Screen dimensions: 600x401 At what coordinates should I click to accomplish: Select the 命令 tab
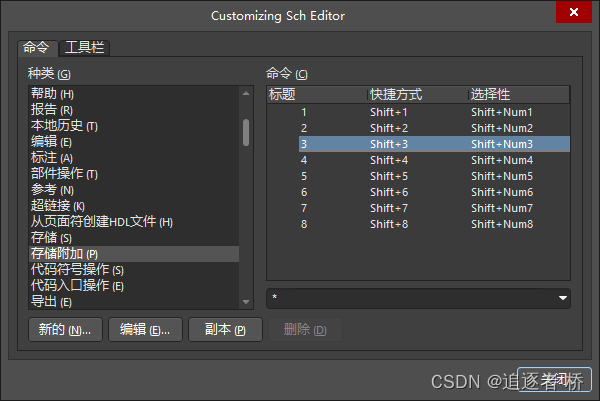tap(36, 47)
